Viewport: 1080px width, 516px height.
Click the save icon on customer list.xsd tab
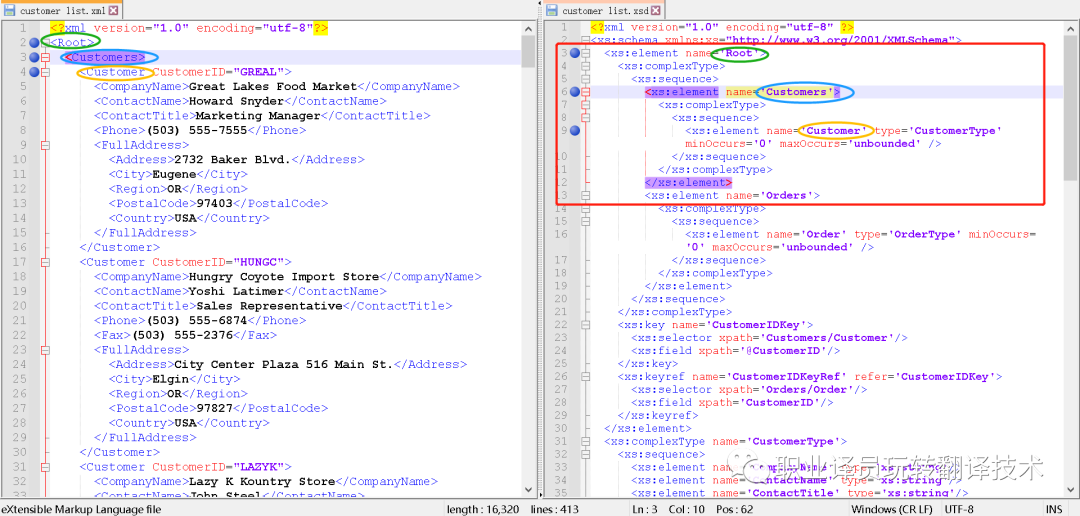pyautogui.click(x=551, y=11)
